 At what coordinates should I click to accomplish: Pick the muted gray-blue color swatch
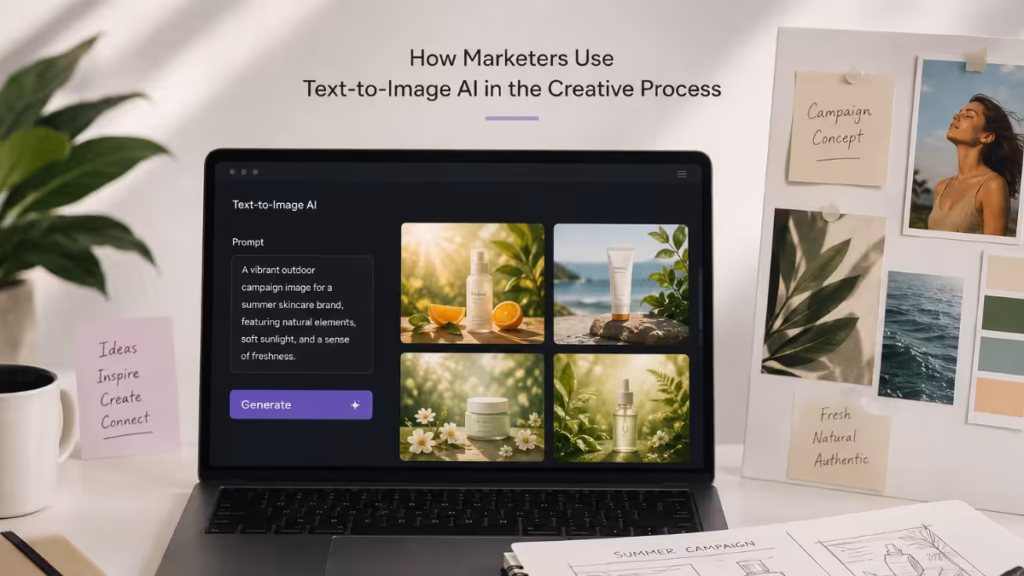pyautogui.click(x=1001, y=356)
